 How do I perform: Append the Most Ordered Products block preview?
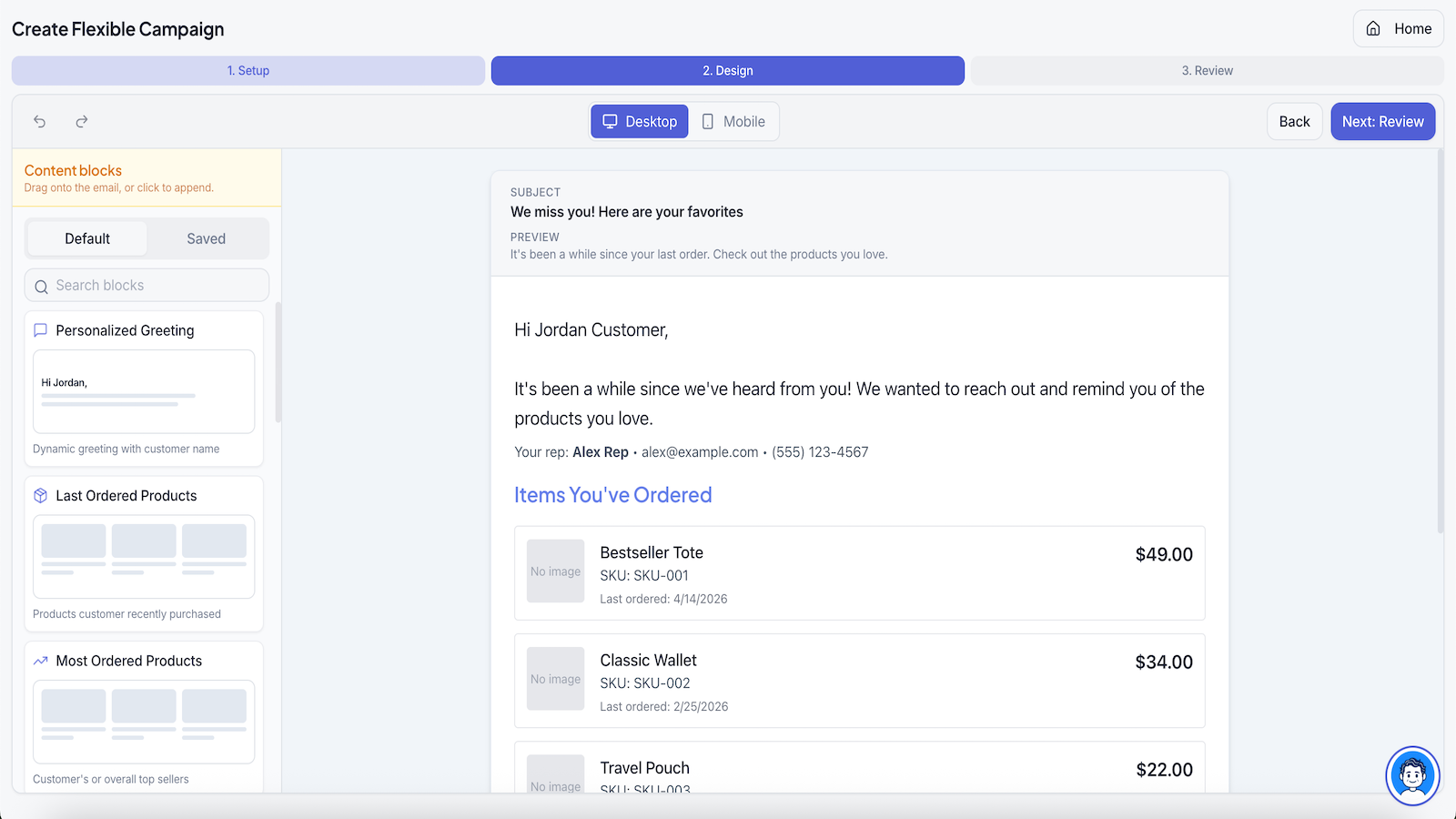pyautogui.click(x=144, y=722)
